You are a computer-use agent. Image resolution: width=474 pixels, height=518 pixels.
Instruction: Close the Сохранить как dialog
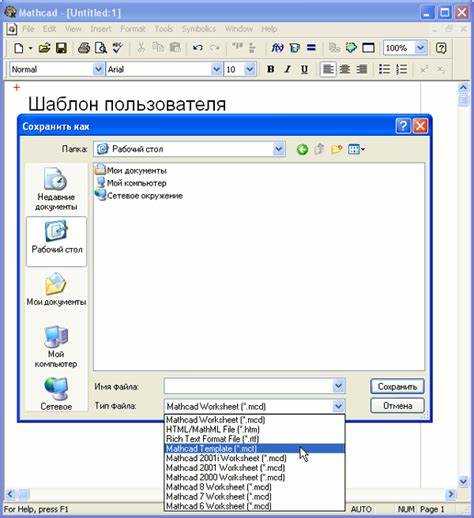coord(420,126)
